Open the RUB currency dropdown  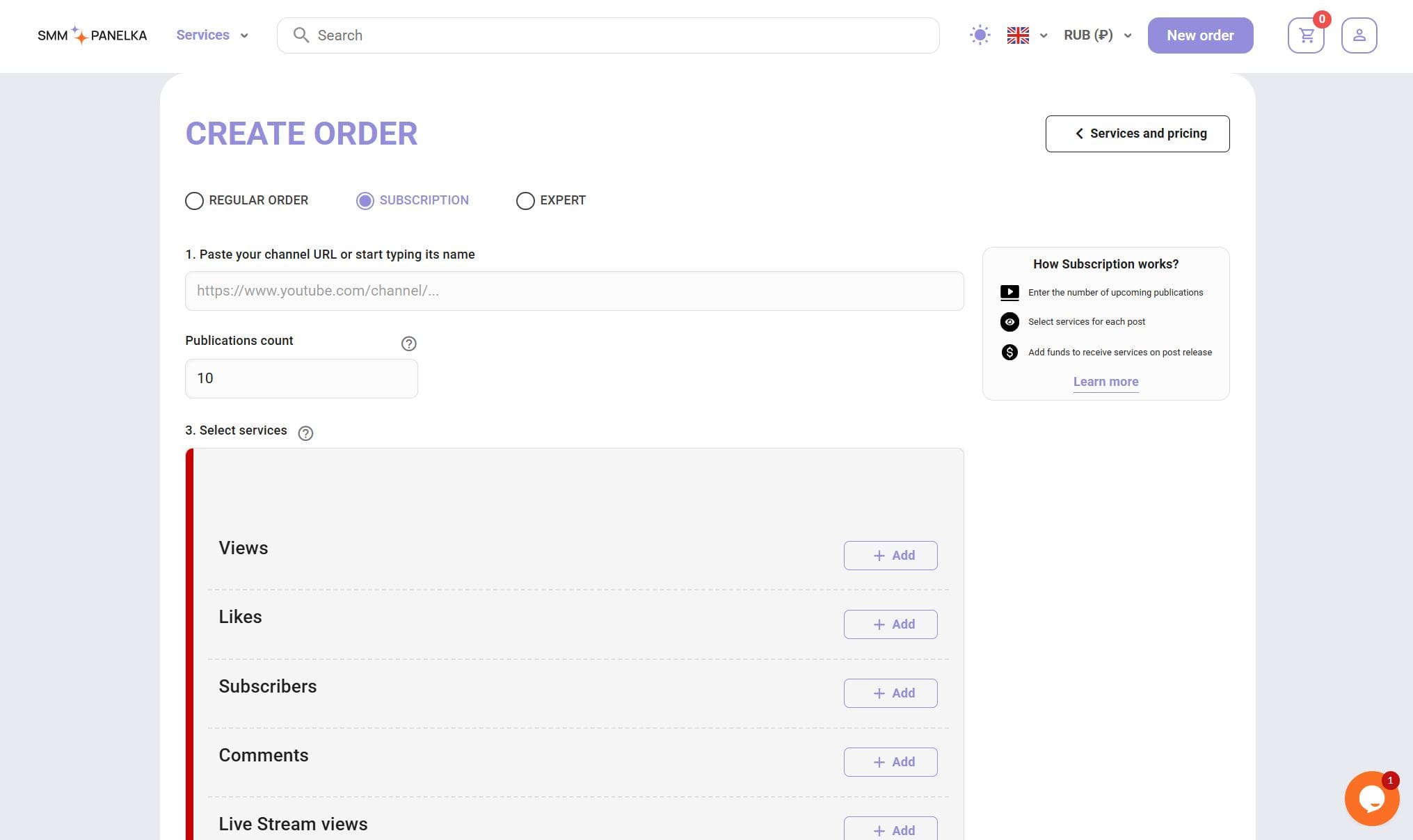pos(1097,35)
